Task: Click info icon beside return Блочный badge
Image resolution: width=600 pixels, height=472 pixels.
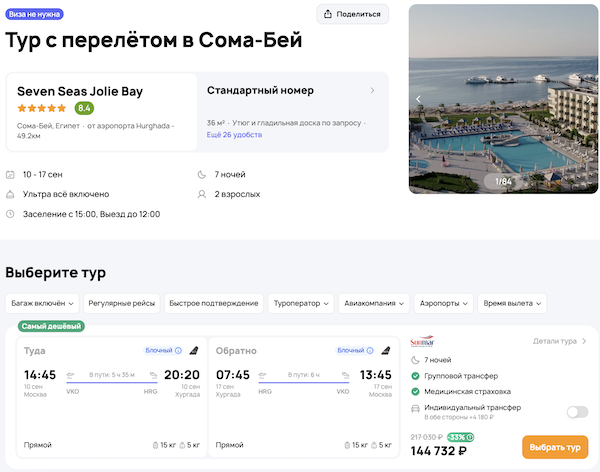Action: click(x=370, y=351)
